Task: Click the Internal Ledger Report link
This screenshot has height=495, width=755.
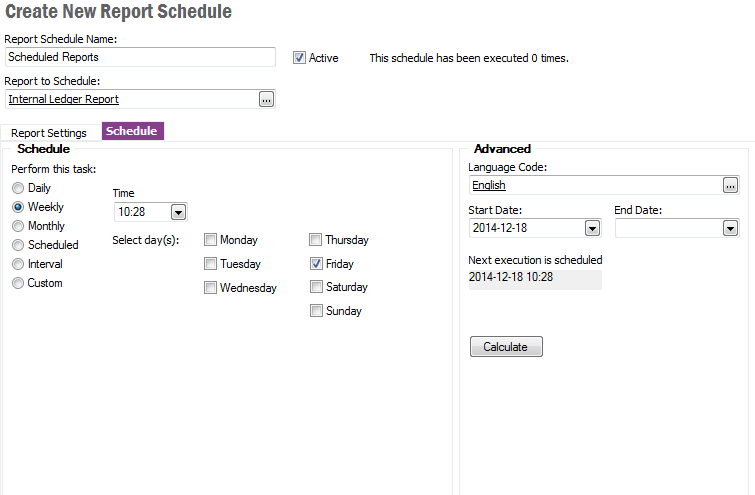Action: (64, 99)
